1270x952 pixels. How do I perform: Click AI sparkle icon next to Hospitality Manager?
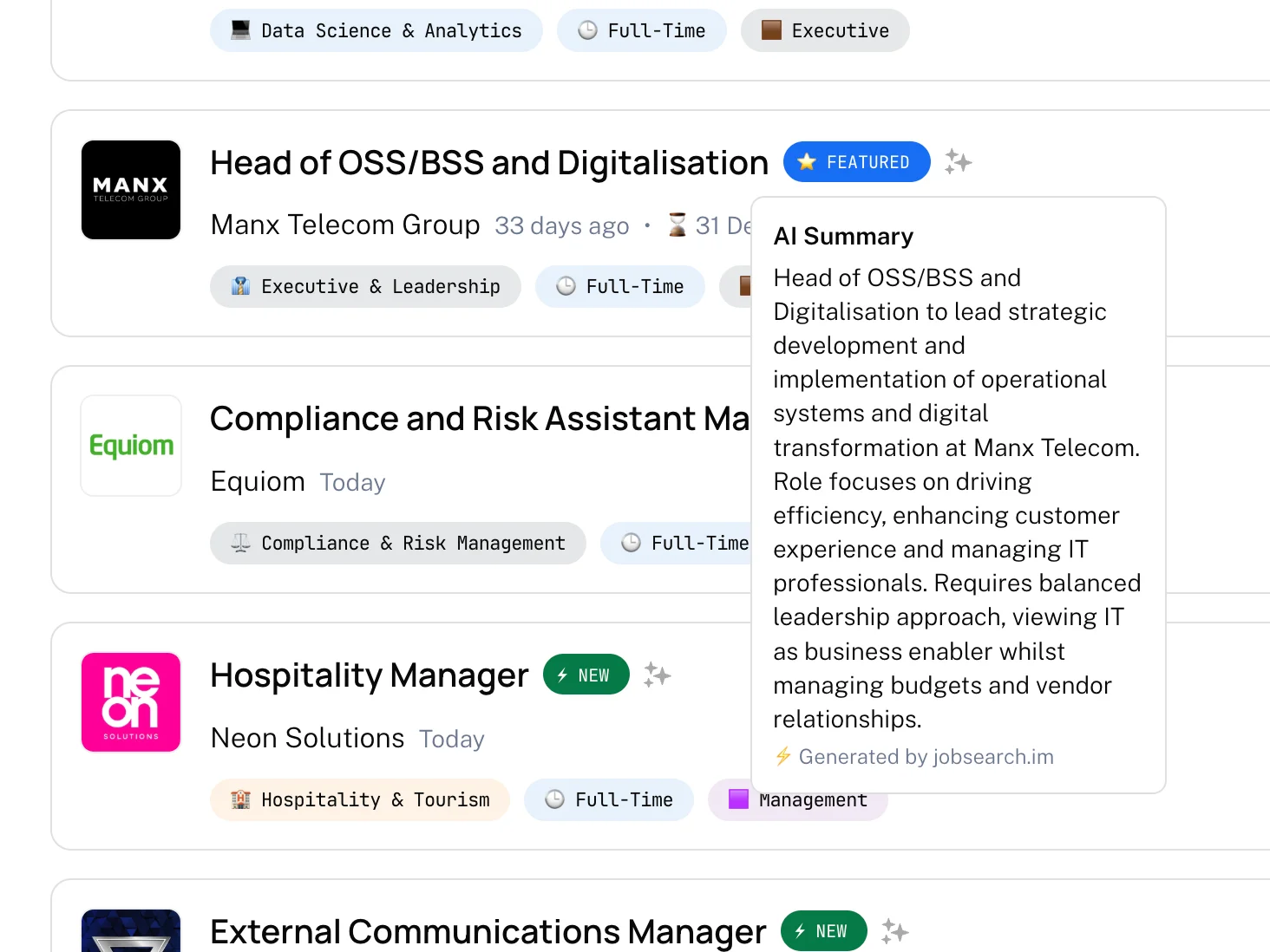657,675
